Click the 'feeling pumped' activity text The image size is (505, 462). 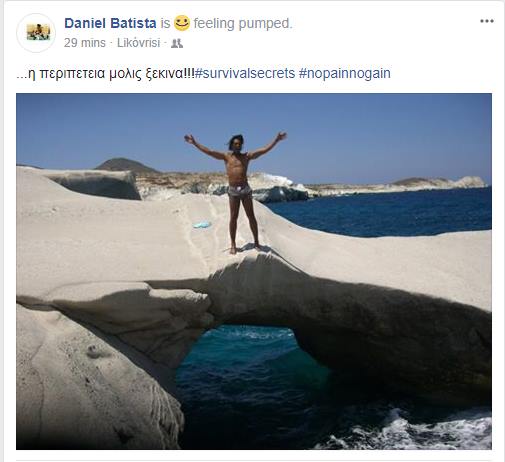tap(243, 23)
